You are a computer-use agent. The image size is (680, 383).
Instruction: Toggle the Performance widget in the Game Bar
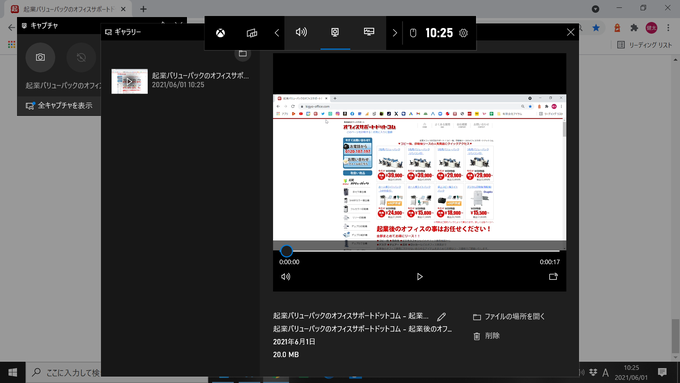pos(369,33)
